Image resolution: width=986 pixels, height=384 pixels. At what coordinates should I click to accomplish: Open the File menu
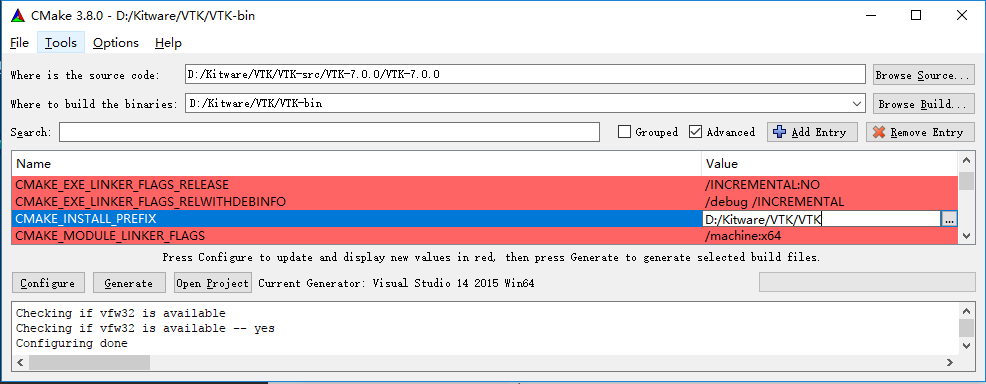[x=19, y=43]
